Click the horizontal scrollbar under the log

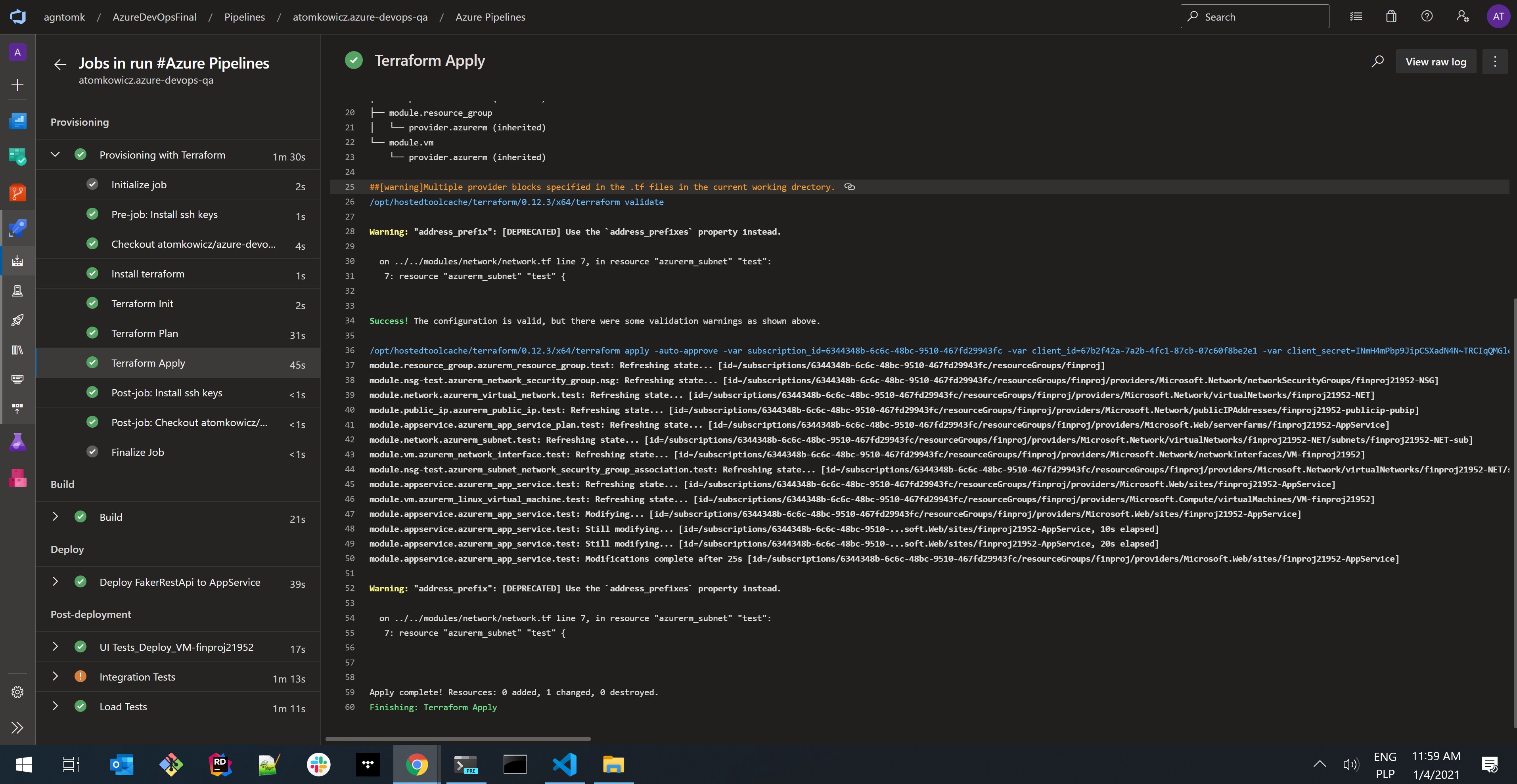(x=458, y=739)
